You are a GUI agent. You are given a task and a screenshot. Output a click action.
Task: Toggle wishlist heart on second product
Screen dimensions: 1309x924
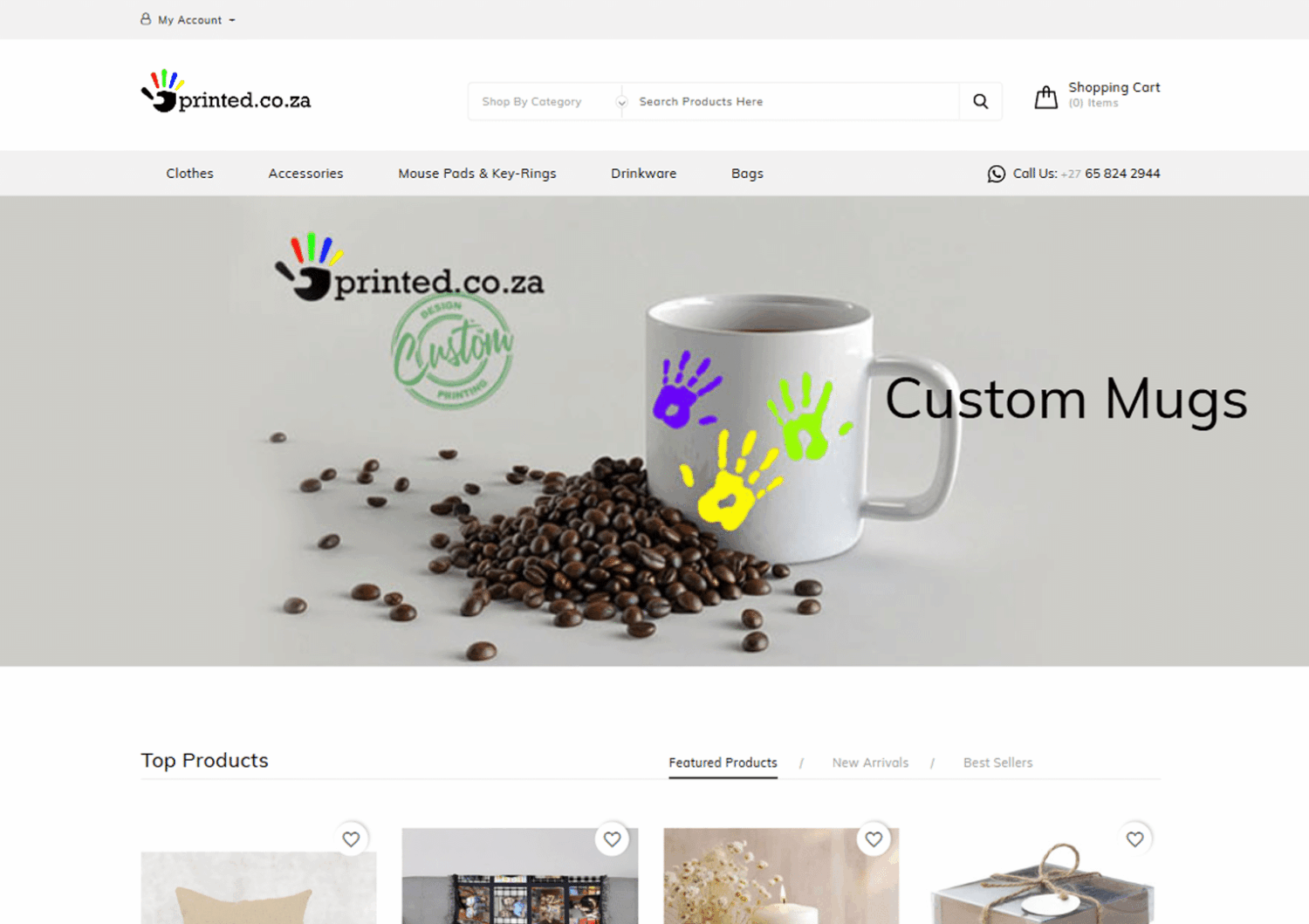(612, 838)
